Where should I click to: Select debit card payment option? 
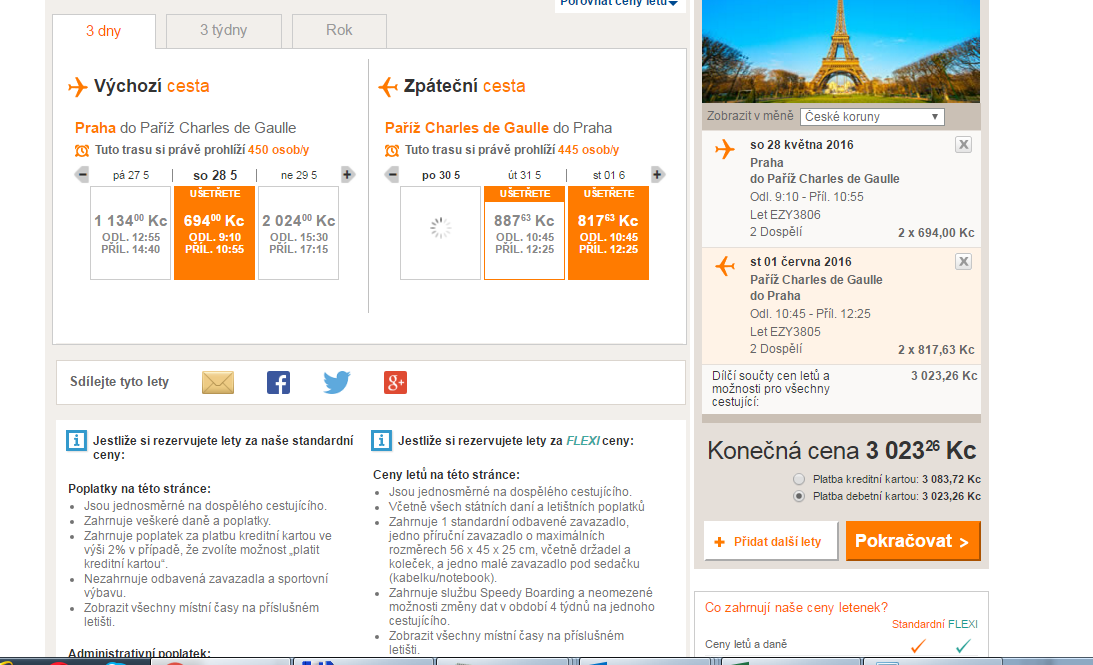click(x=798, y=496)
